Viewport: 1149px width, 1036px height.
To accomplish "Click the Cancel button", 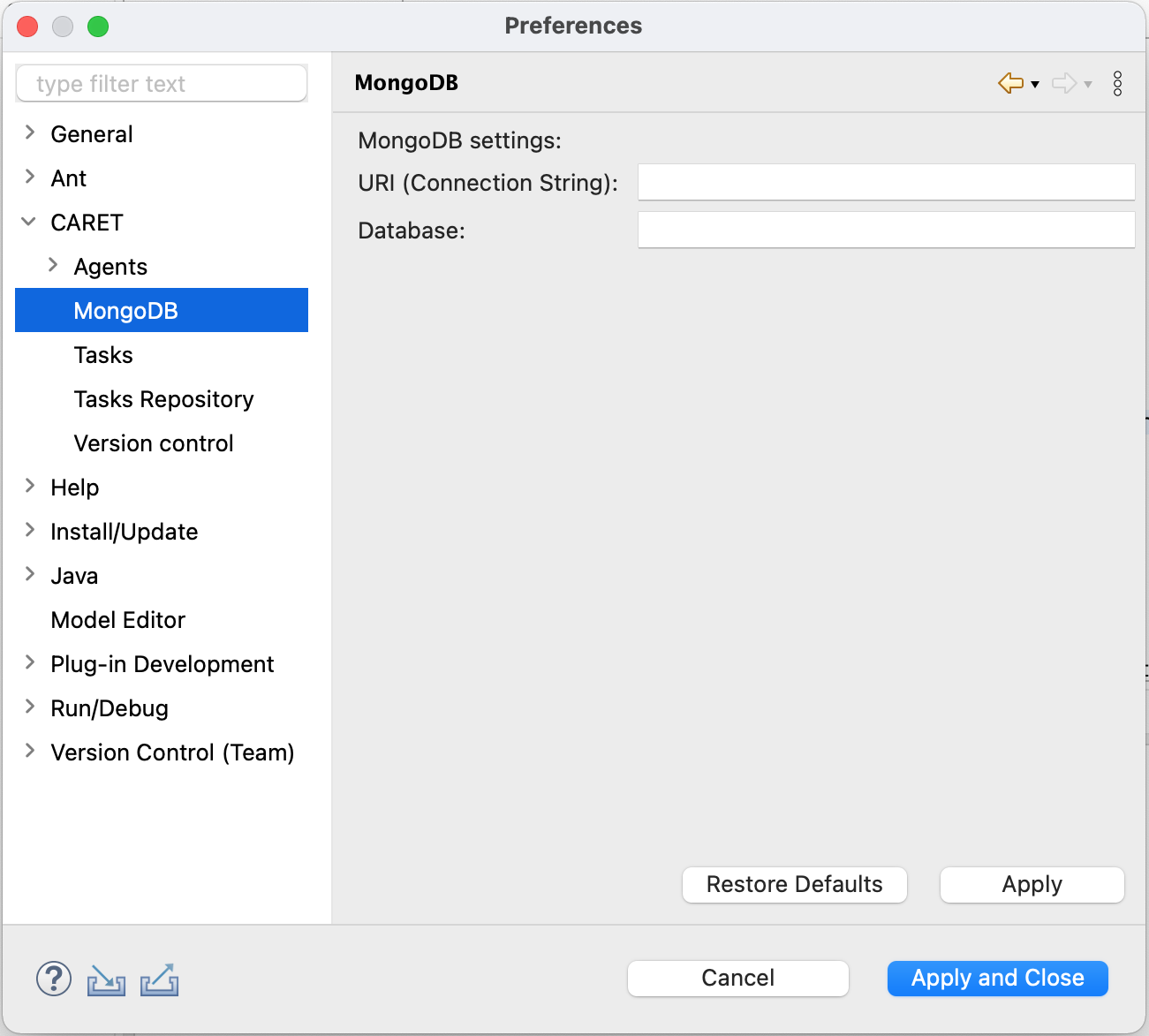I will click(x=737, y=978).
